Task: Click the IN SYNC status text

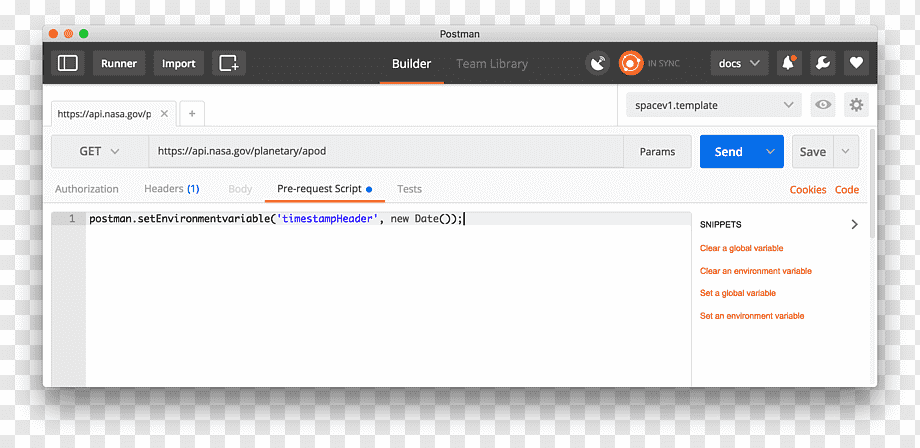Action: pyautogui.click(x=664, y=63)
